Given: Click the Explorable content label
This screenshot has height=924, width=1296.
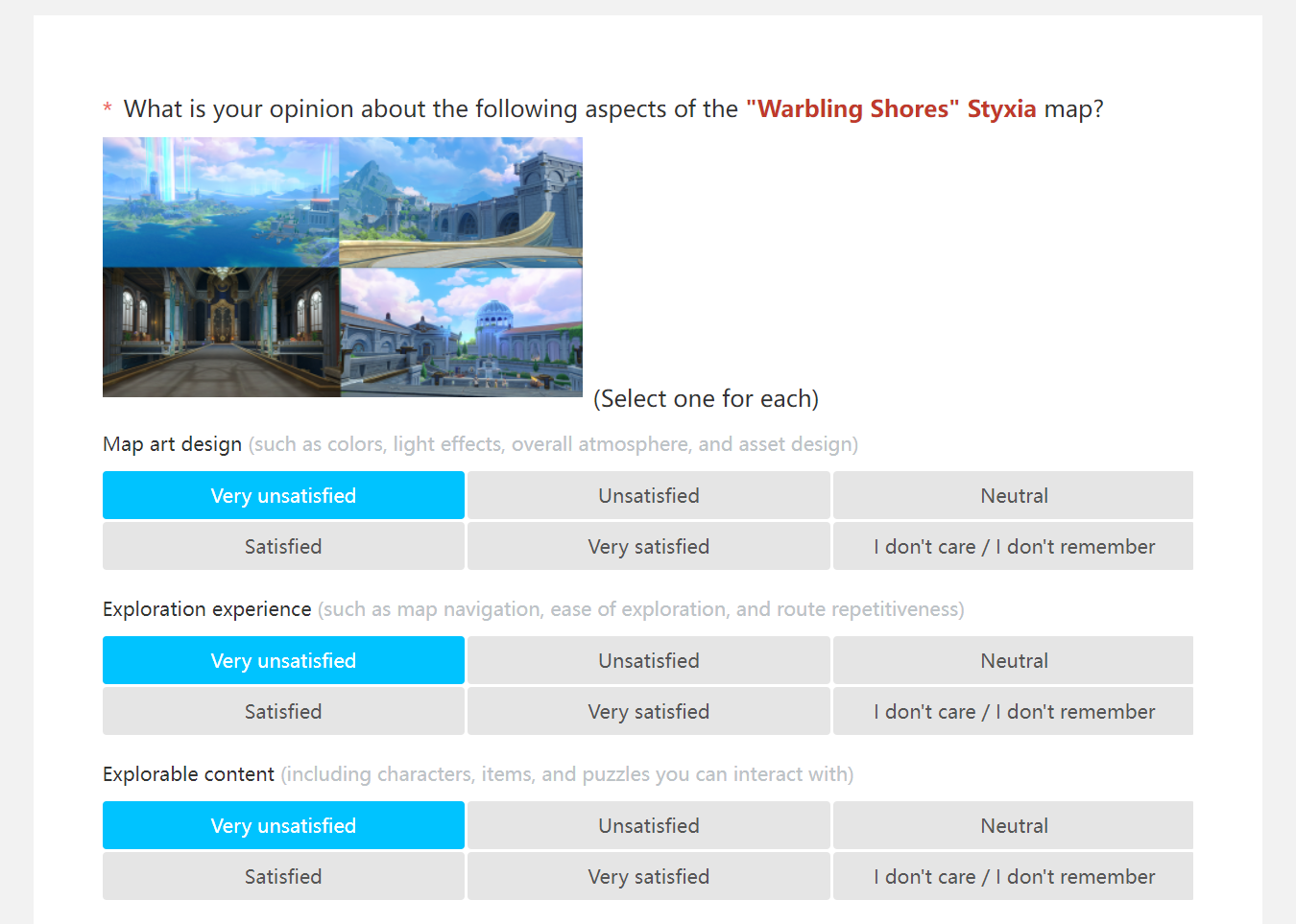Looking at the screenshot, I should [188, 774].
